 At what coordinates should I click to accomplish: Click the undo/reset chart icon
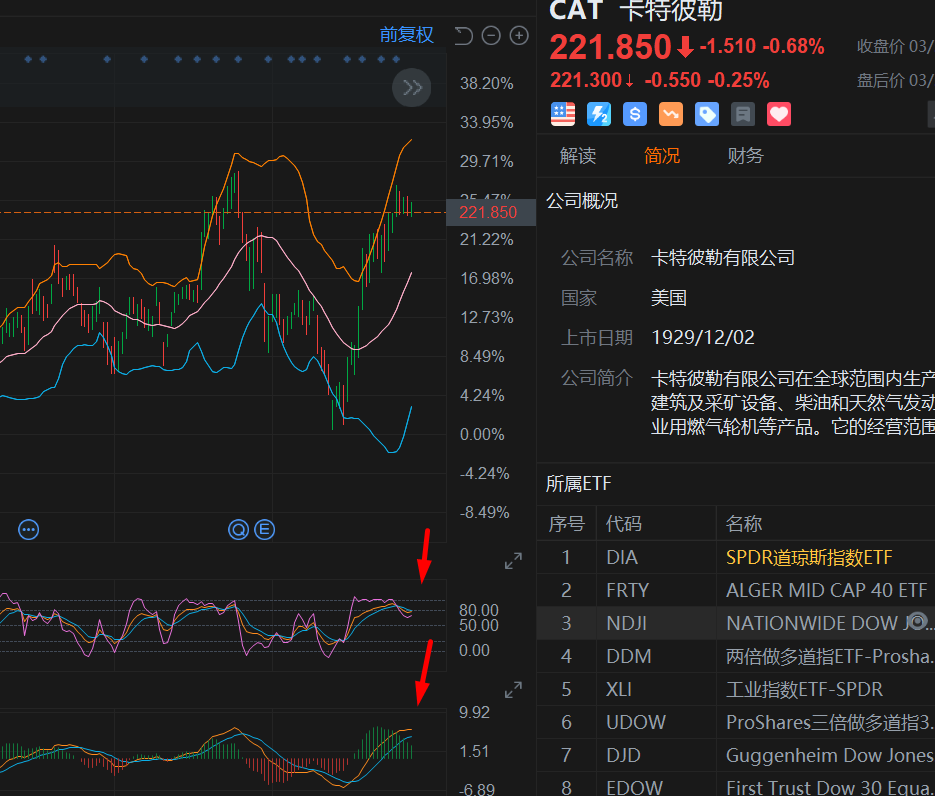(x=463, y=36)
